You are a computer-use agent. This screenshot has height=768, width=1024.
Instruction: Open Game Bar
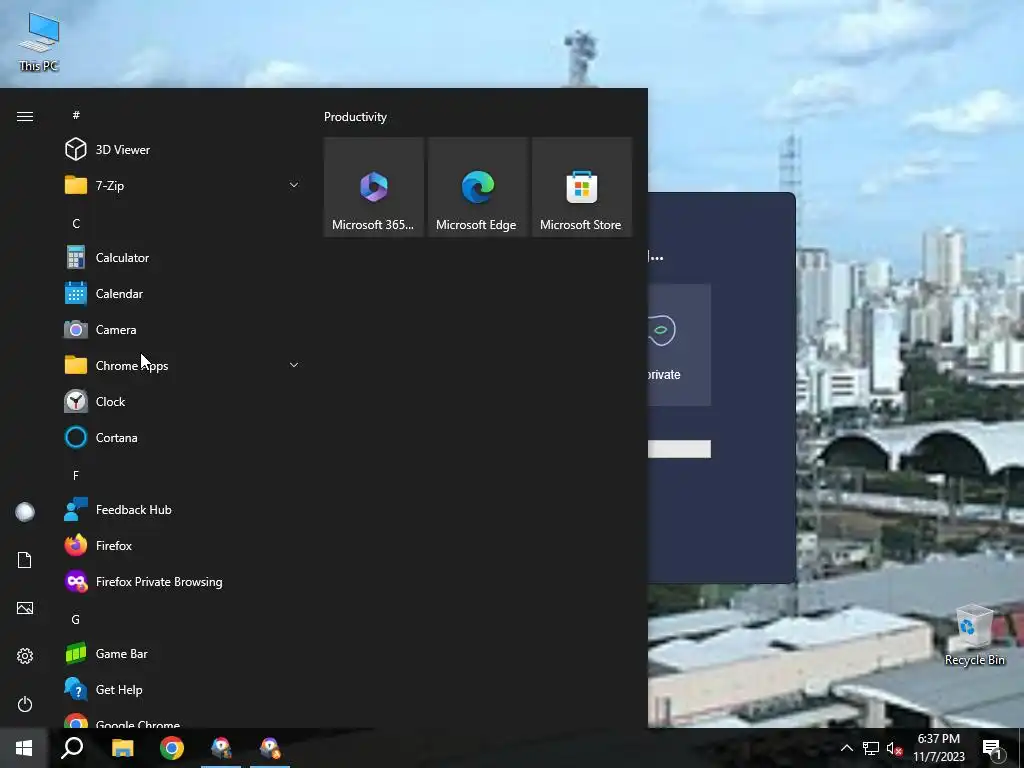pos(182,653)
